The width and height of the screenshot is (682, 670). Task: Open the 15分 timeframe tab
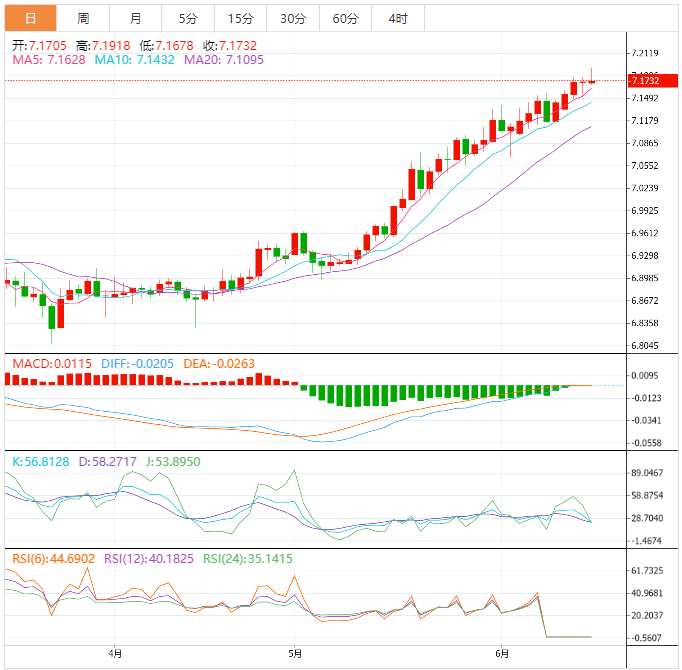coord(240,18)
